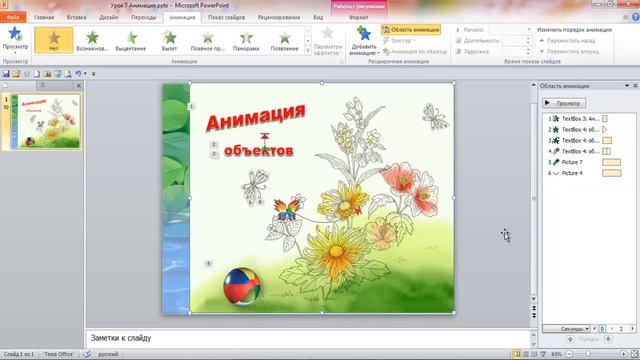
Task: Switch to the Показ слайдов tab
Action: coord(227,17)
